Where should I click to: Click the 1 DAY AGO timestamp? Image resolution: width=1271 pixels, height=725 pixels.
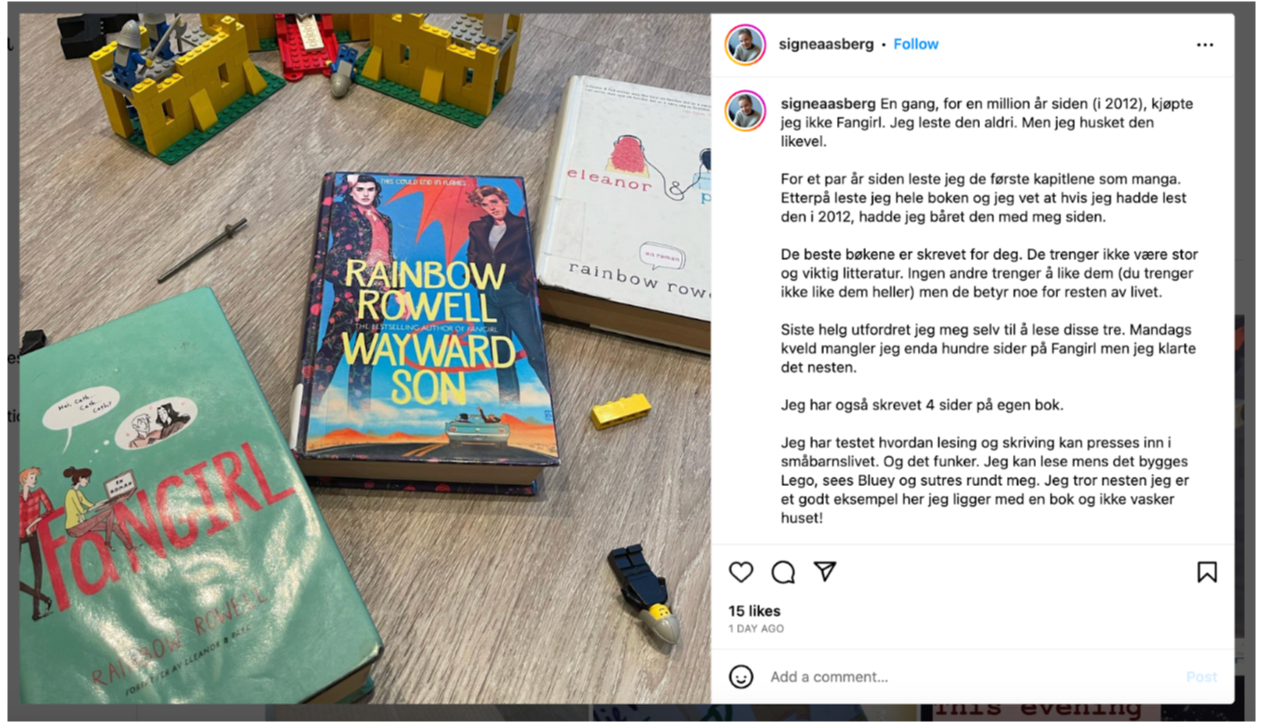click(756, 629)
